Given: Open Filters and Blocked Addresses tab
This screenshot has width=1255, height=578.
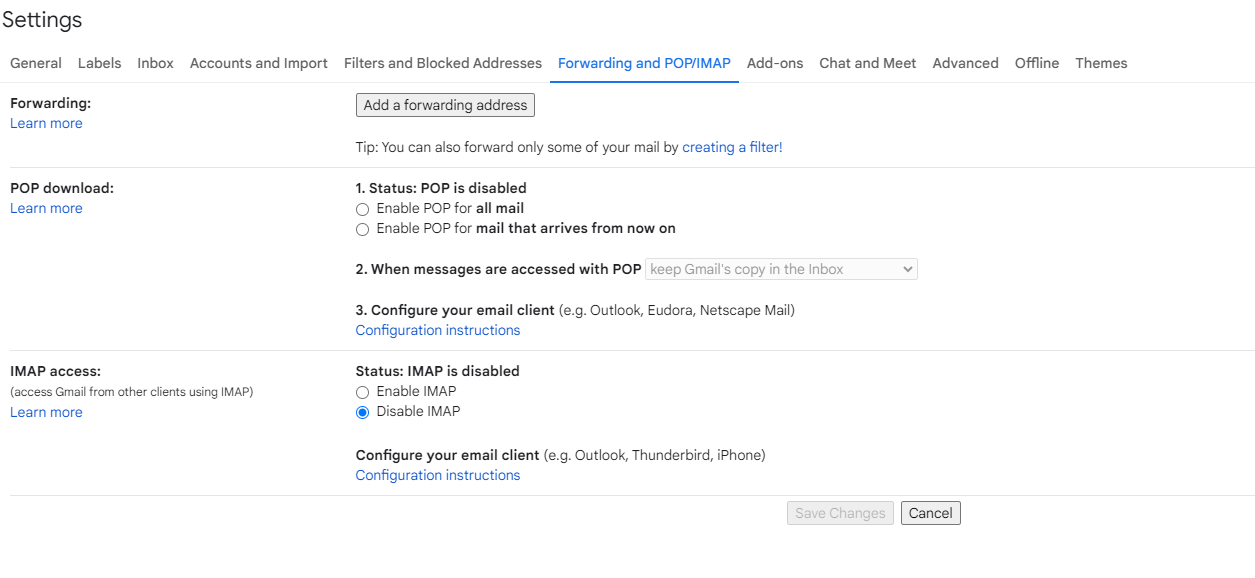Looking at the screenshot, I should (x=442, y=63).
